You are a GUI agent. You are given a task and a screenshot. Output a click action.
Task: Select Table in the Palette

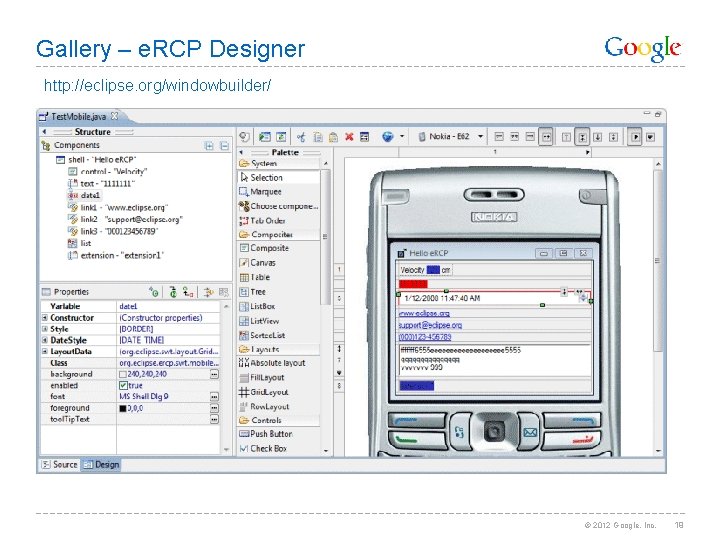[255, 277]
